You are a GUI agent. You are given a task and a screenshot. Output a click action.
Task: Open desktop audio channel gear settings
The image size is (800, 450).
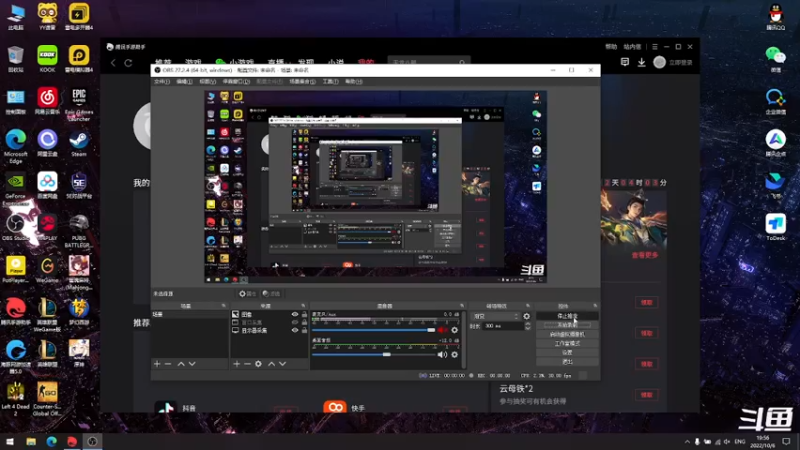455,355
